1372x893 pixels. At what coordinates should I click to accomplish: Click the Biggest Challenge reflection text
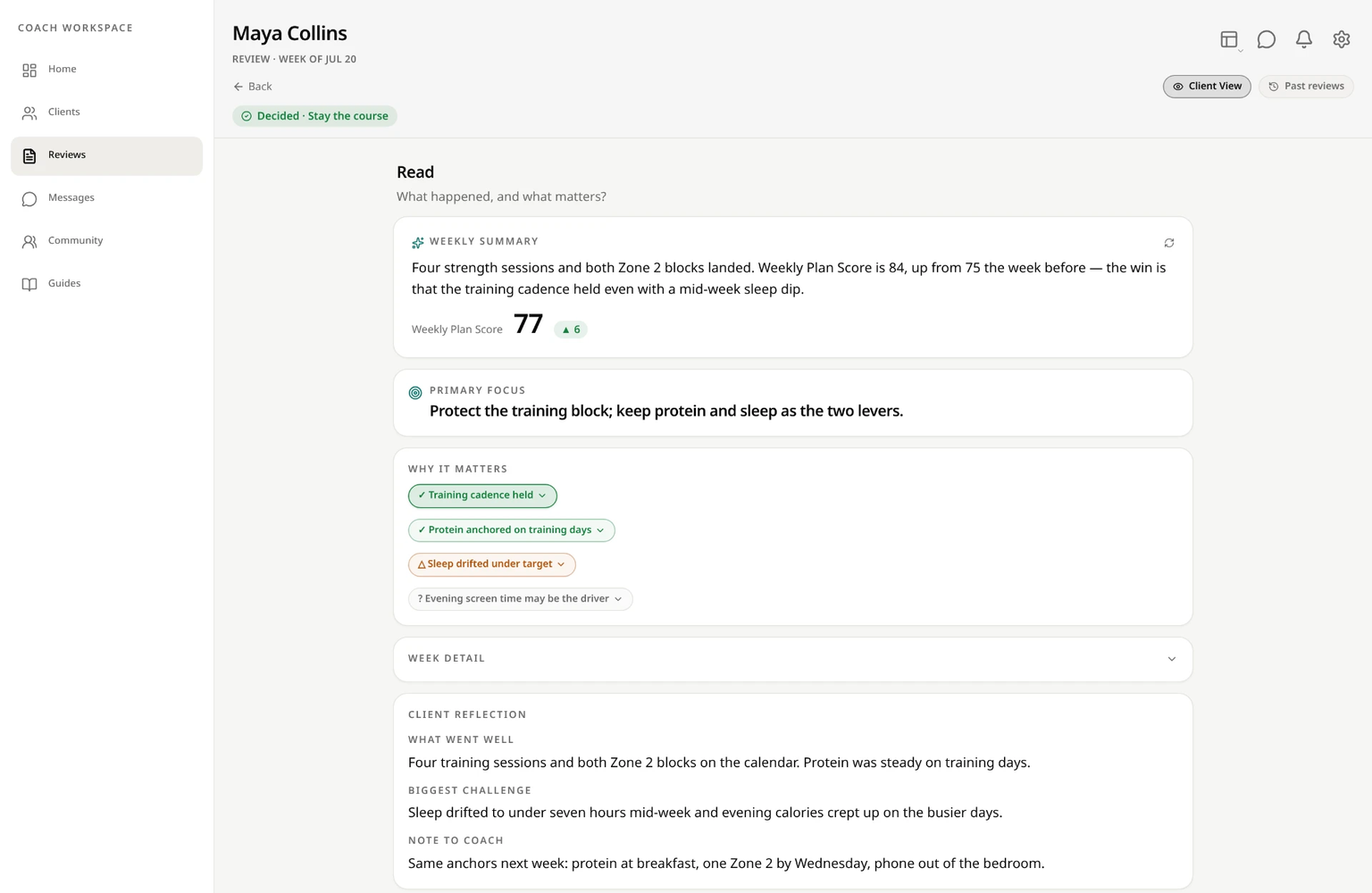705,813
